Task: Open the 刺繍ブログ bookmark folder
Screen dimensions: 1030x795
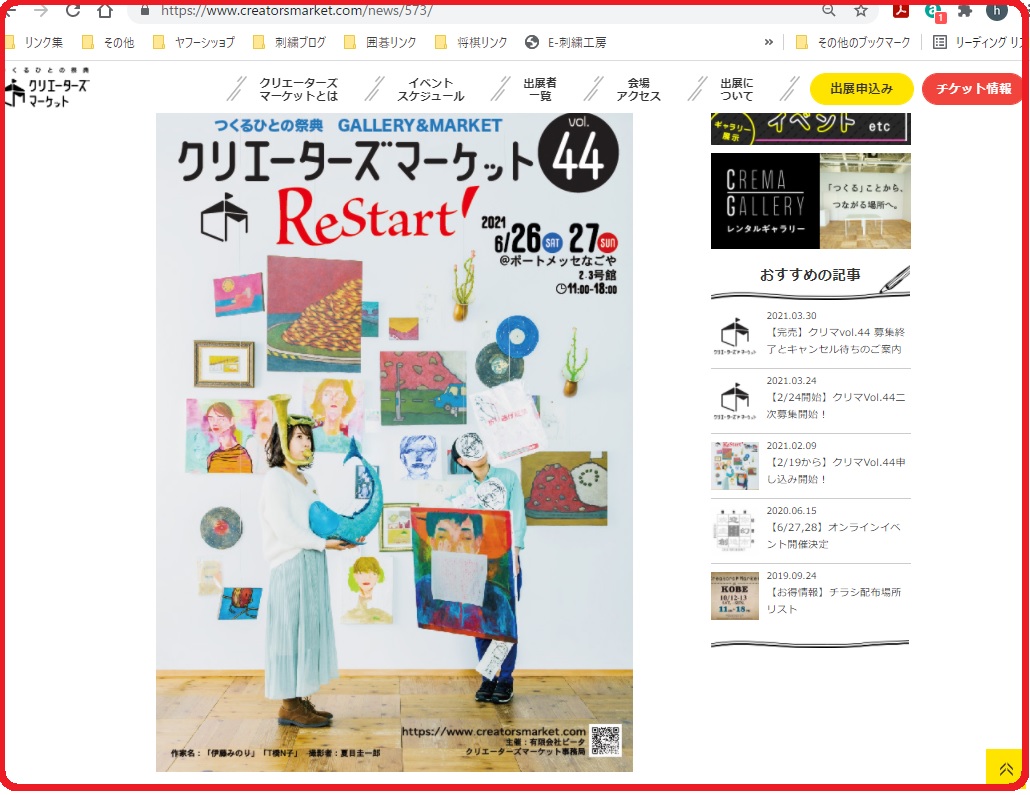Action: pos(290,43)
